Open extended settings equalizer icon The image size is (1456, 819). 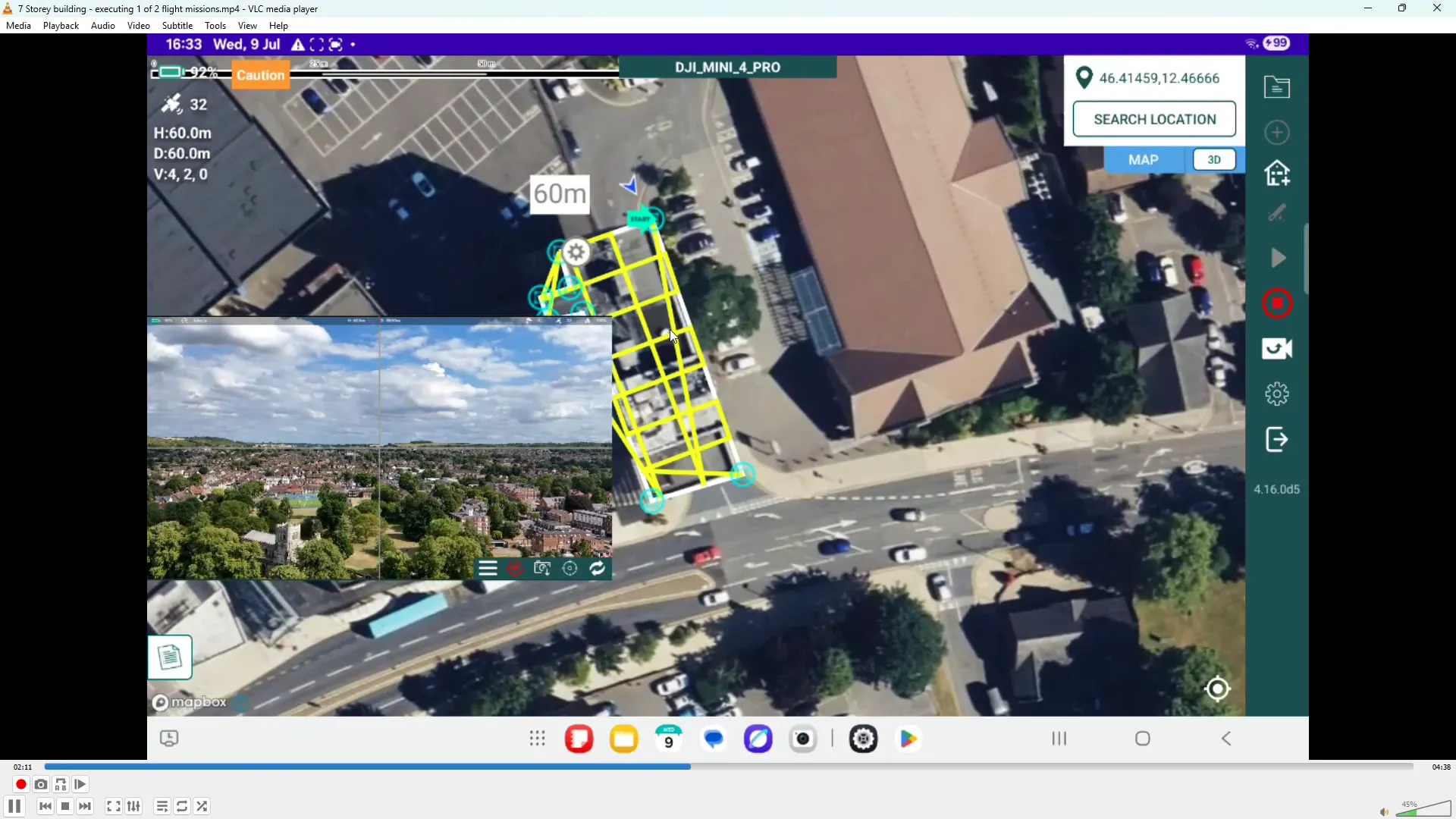click(134, 807)
